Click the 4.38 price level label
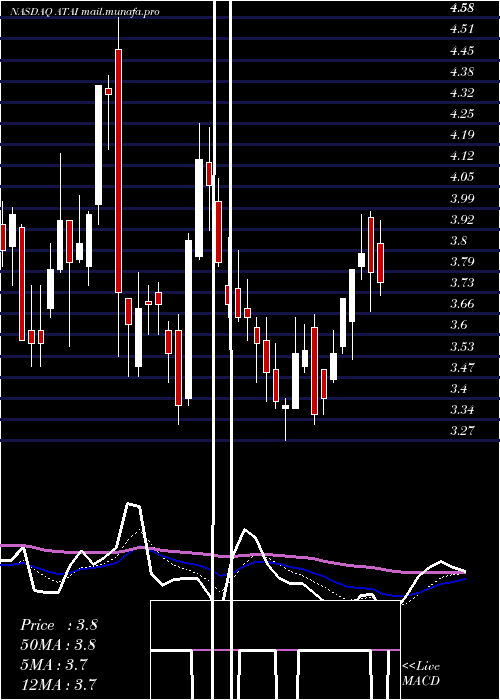Image resolution: width=500 pixels, height=700 pixels. [462, 71]
